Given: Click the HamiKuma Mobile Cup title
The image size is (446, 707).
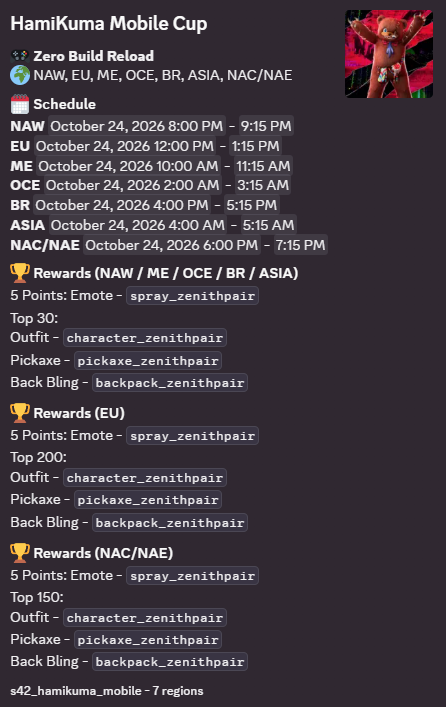Looking at the screenshot, I should click(x=109, y=23).
